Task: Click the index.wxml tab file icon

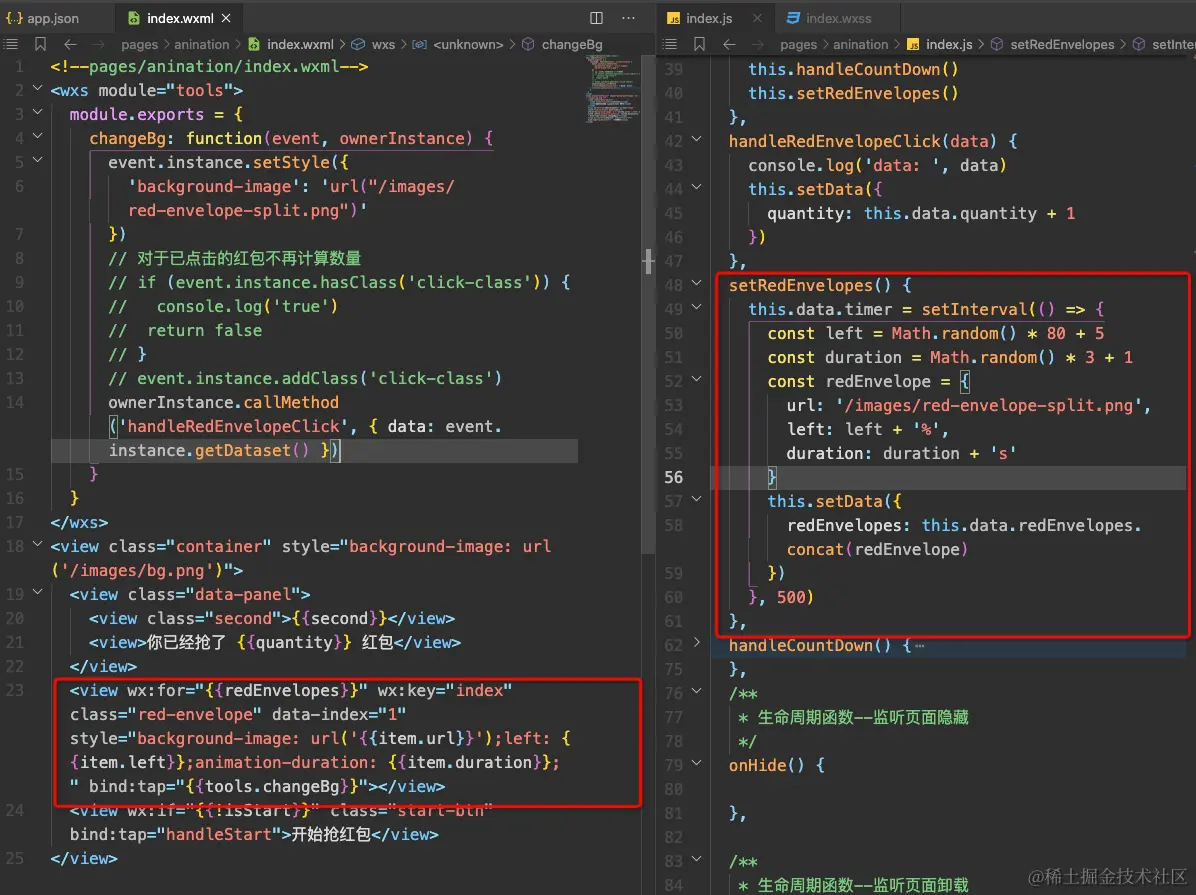Action: 134,18
